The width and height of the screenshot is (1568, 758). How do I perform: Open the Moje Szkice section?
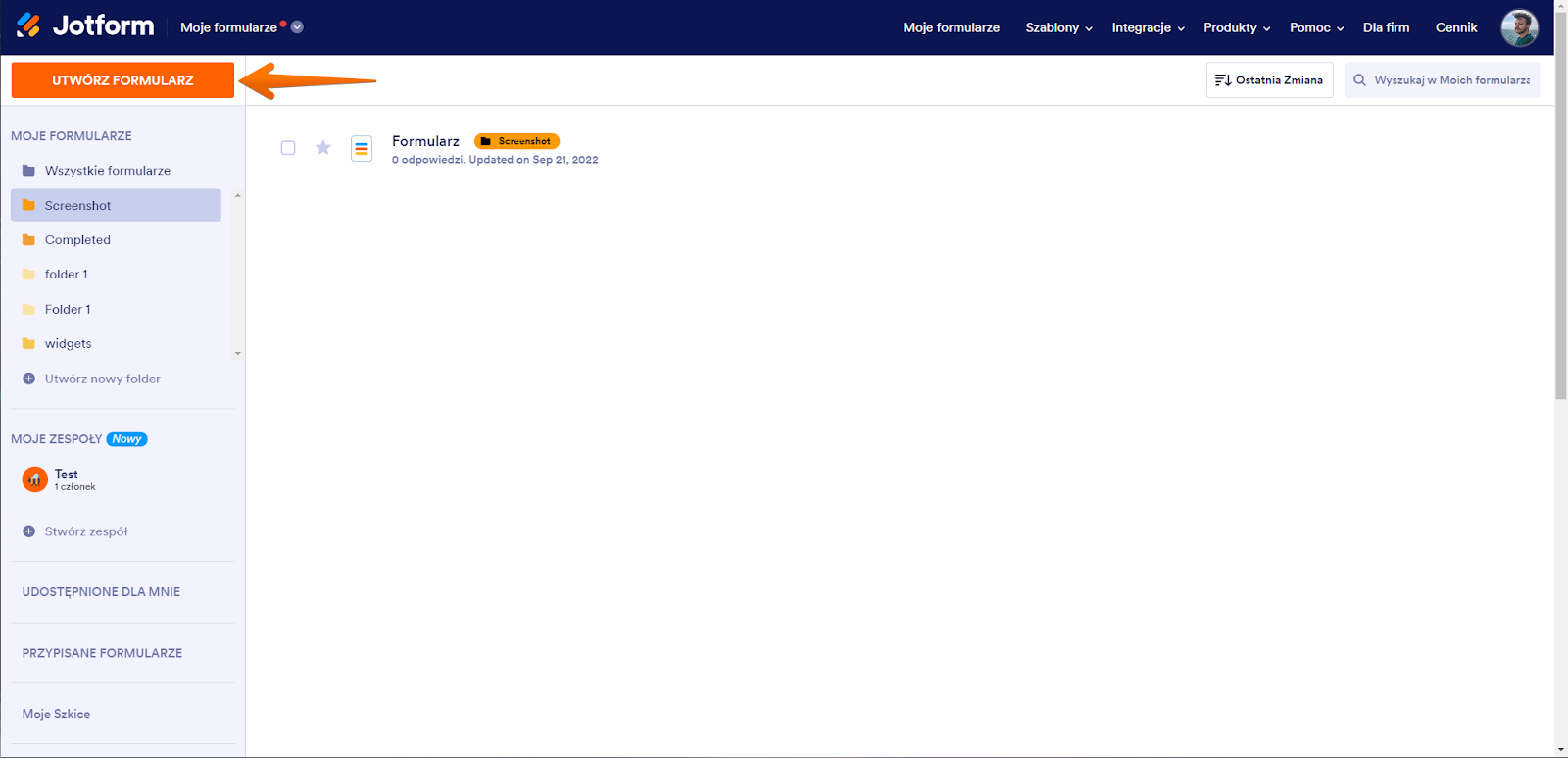pos(56,714)
